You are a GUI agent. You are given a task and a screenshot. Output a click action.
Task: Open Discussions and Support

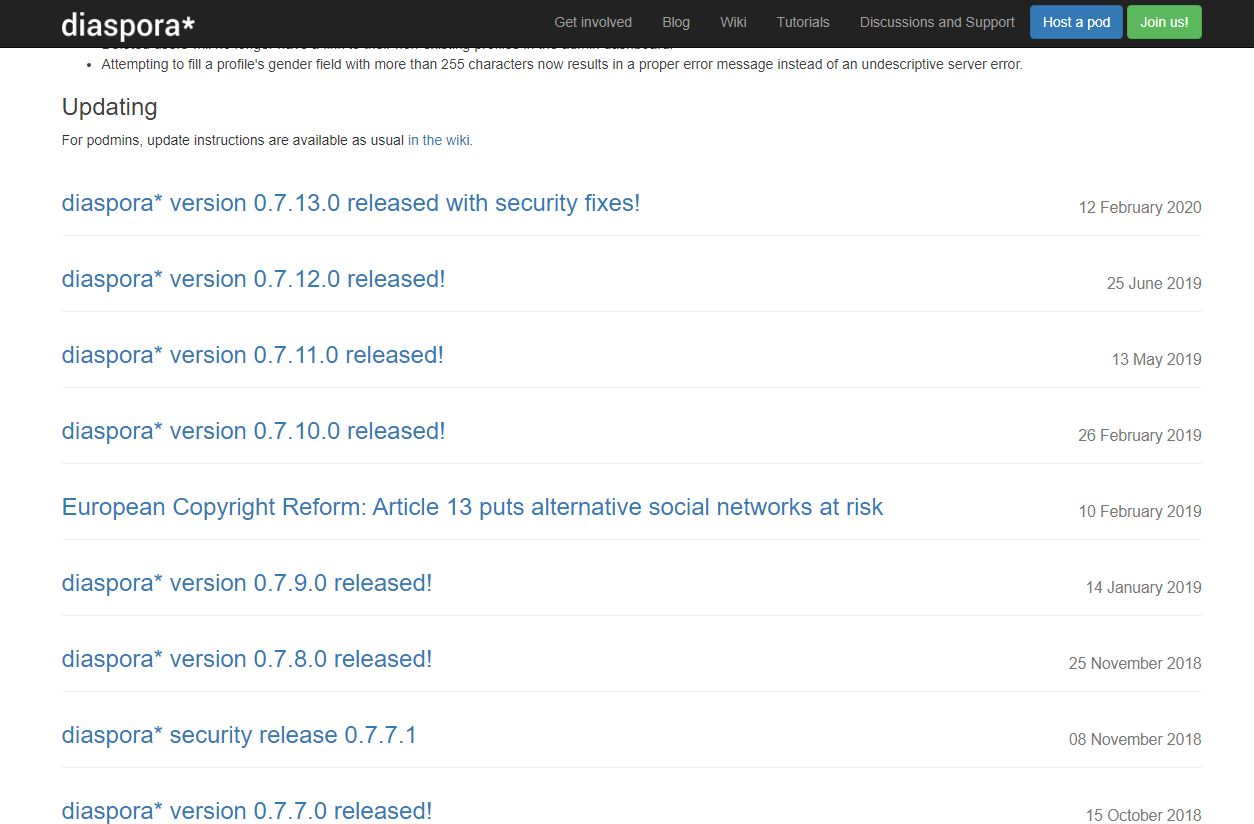937,22
